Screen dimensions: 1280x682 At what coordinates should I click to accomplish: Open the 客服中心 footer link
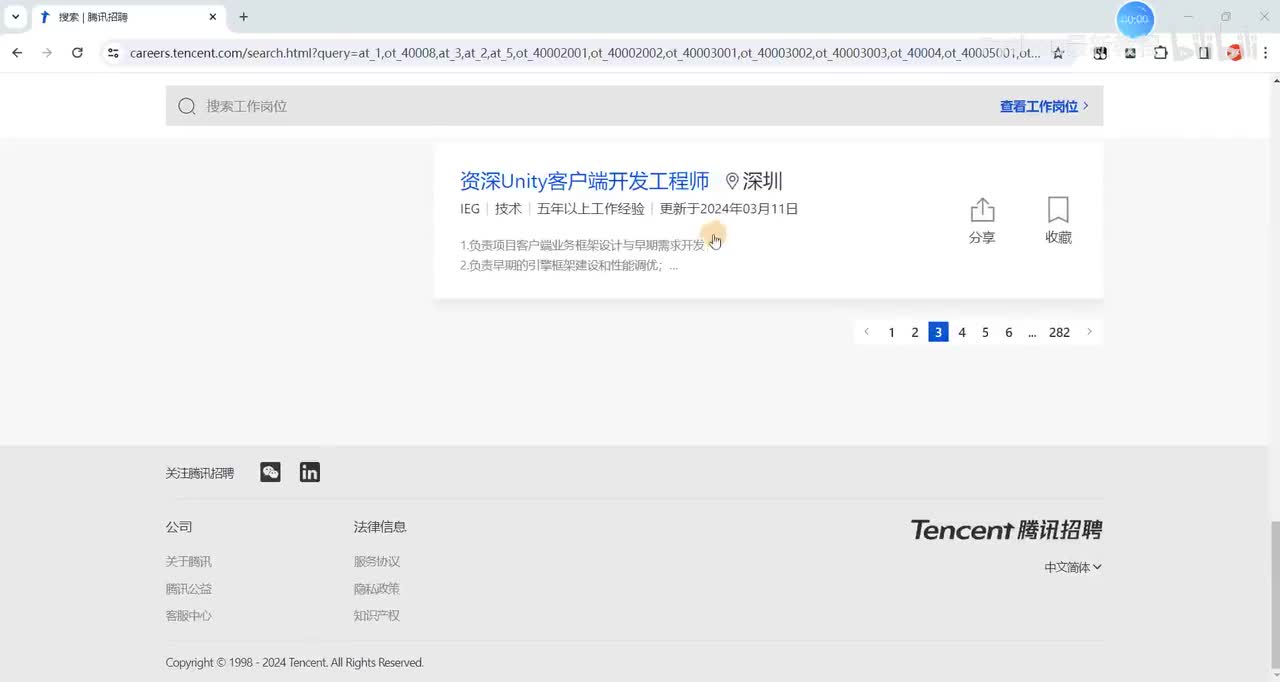click(189, 616)
